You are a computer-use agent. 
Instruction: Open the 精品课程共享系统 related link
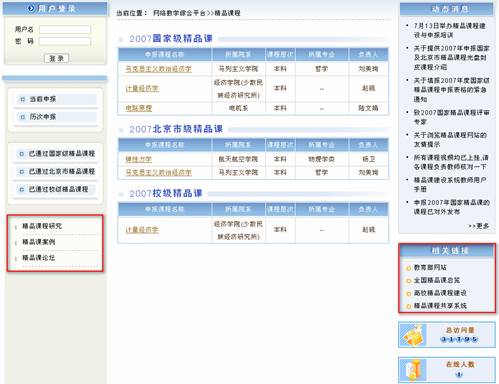(440, 306)
